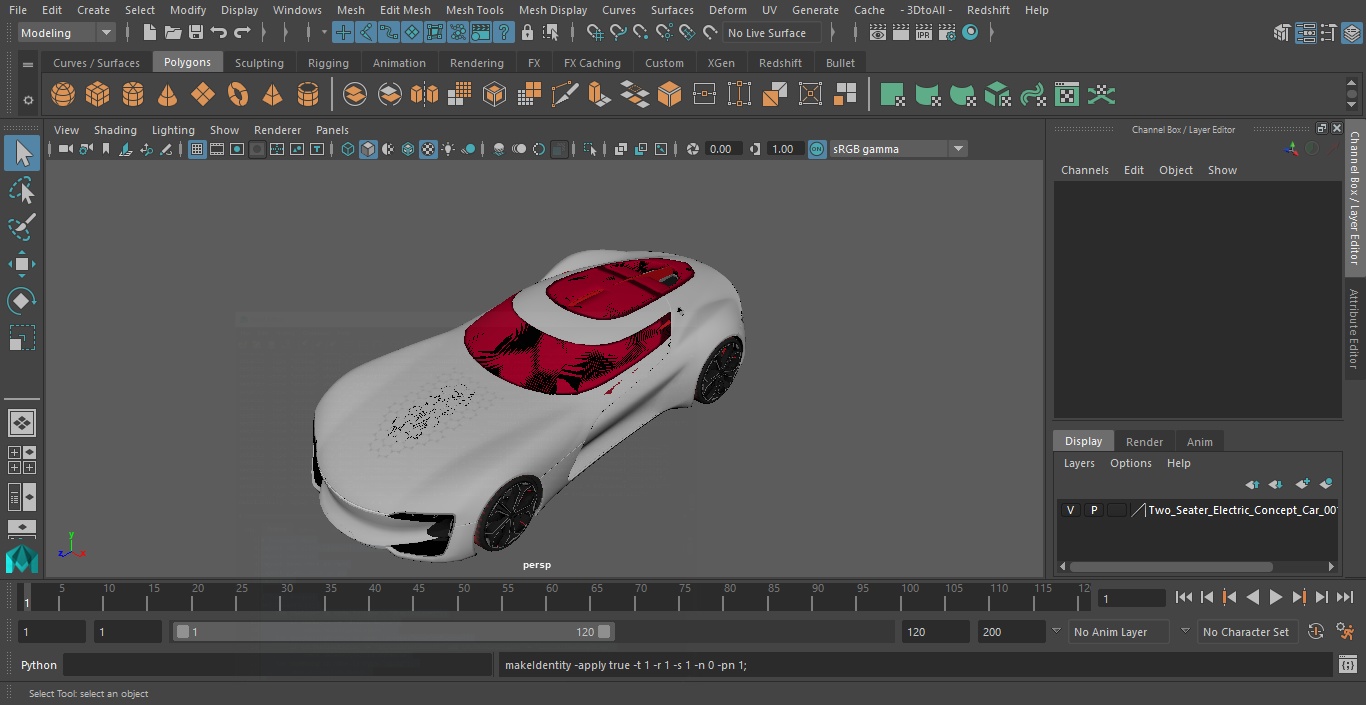Switch to the Render layer tab
The width and height of the screenshot is (1366, 705).
[1144, 442]
